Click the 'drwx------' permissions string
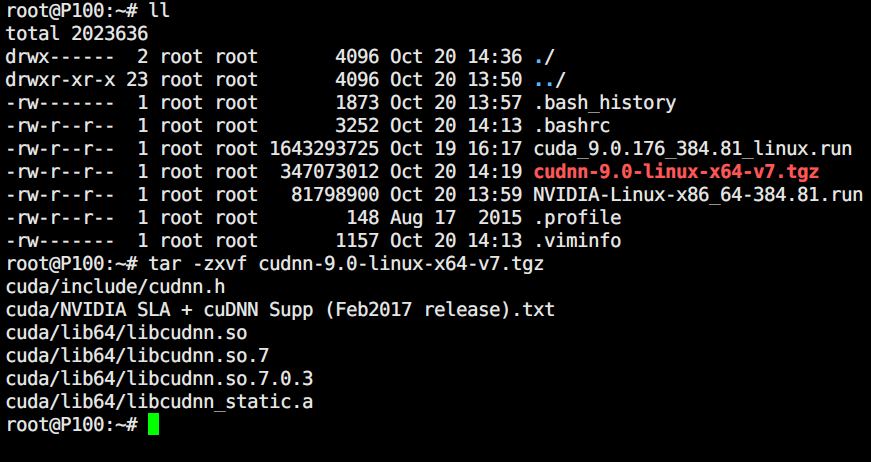 pos(61,57)
